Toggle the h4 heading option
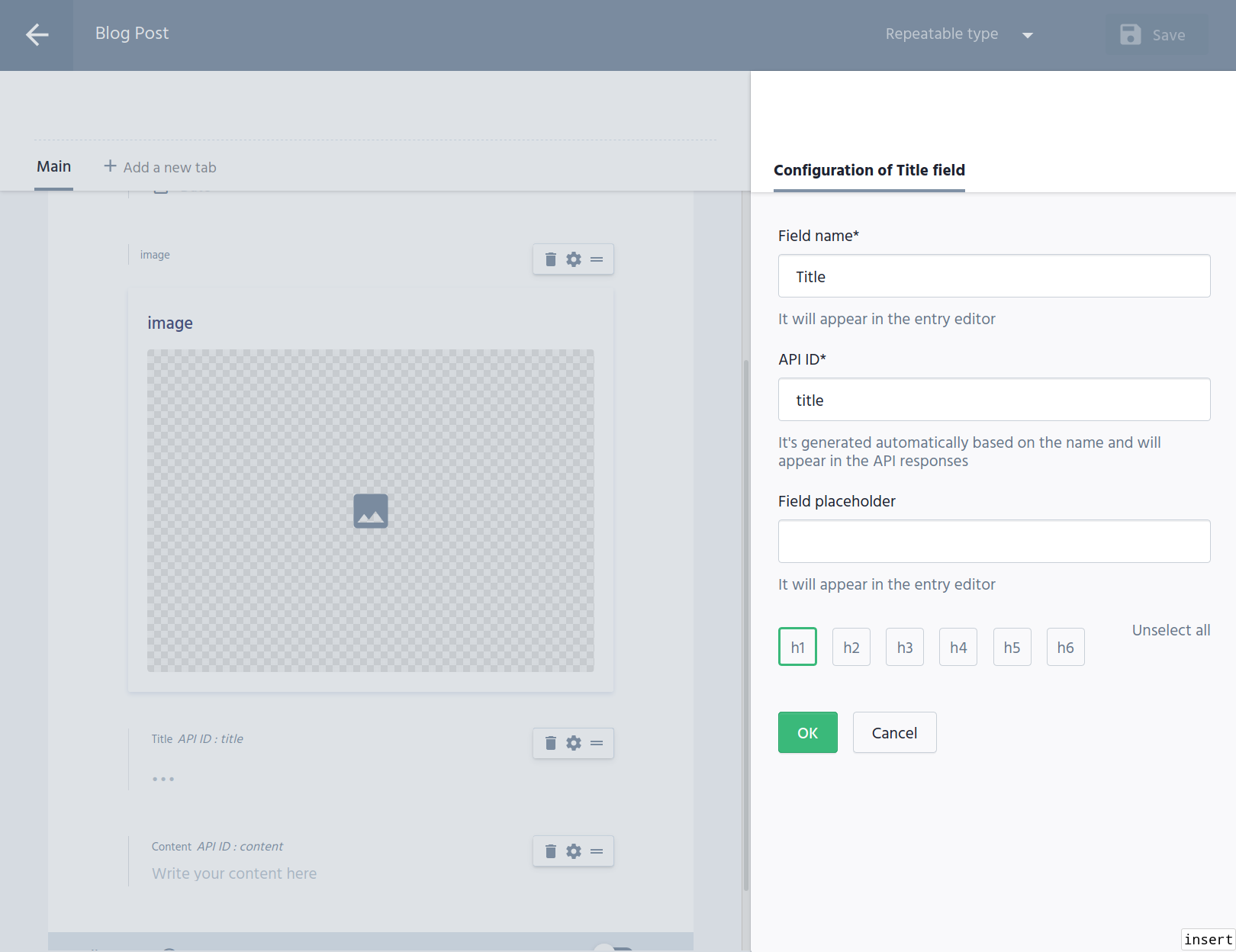Viewport: 1236px width, 952px height. tap(958, 647)
